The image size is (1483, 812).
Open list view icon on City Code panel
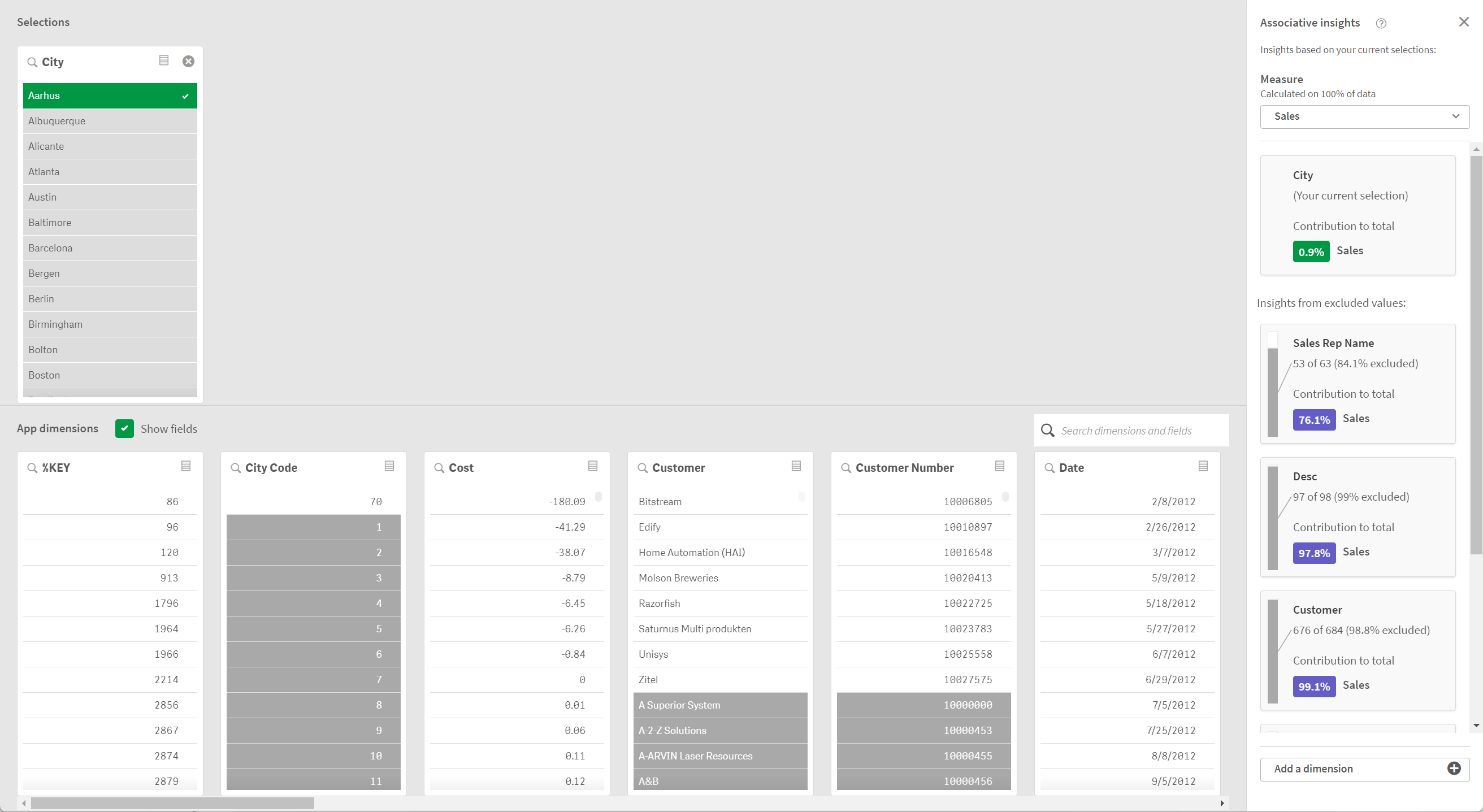coord(389,466)
